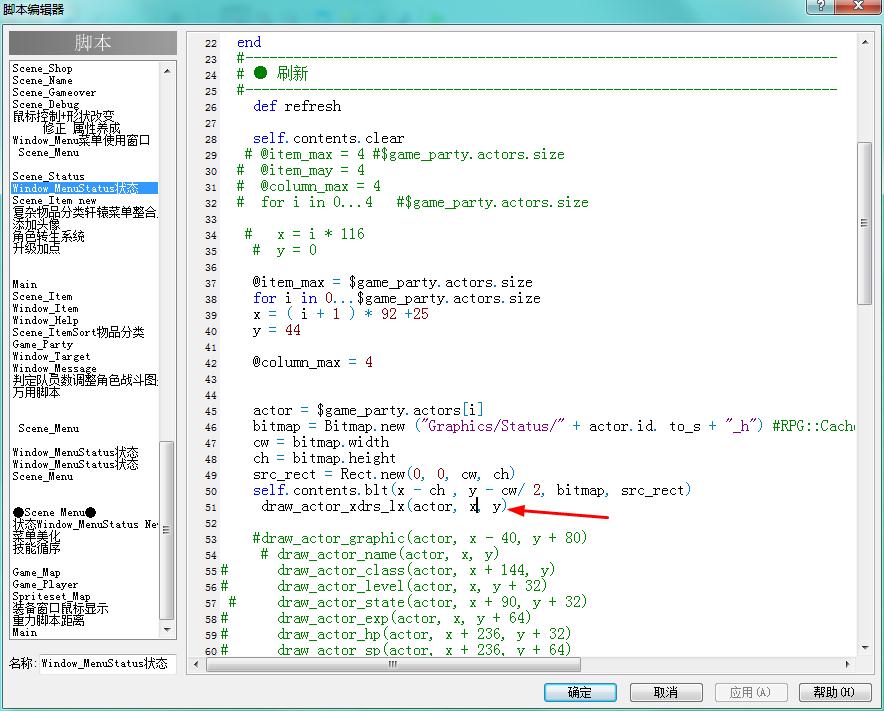The width and height of the screenshot is (884, 711).
Task: Click the 应用(A) button
Action: click(750, 692)
